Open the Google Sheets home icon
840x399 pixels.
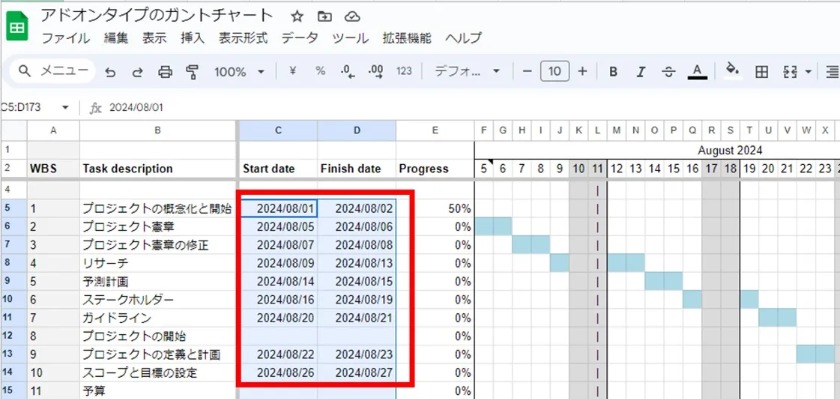[x=17, y=27]
